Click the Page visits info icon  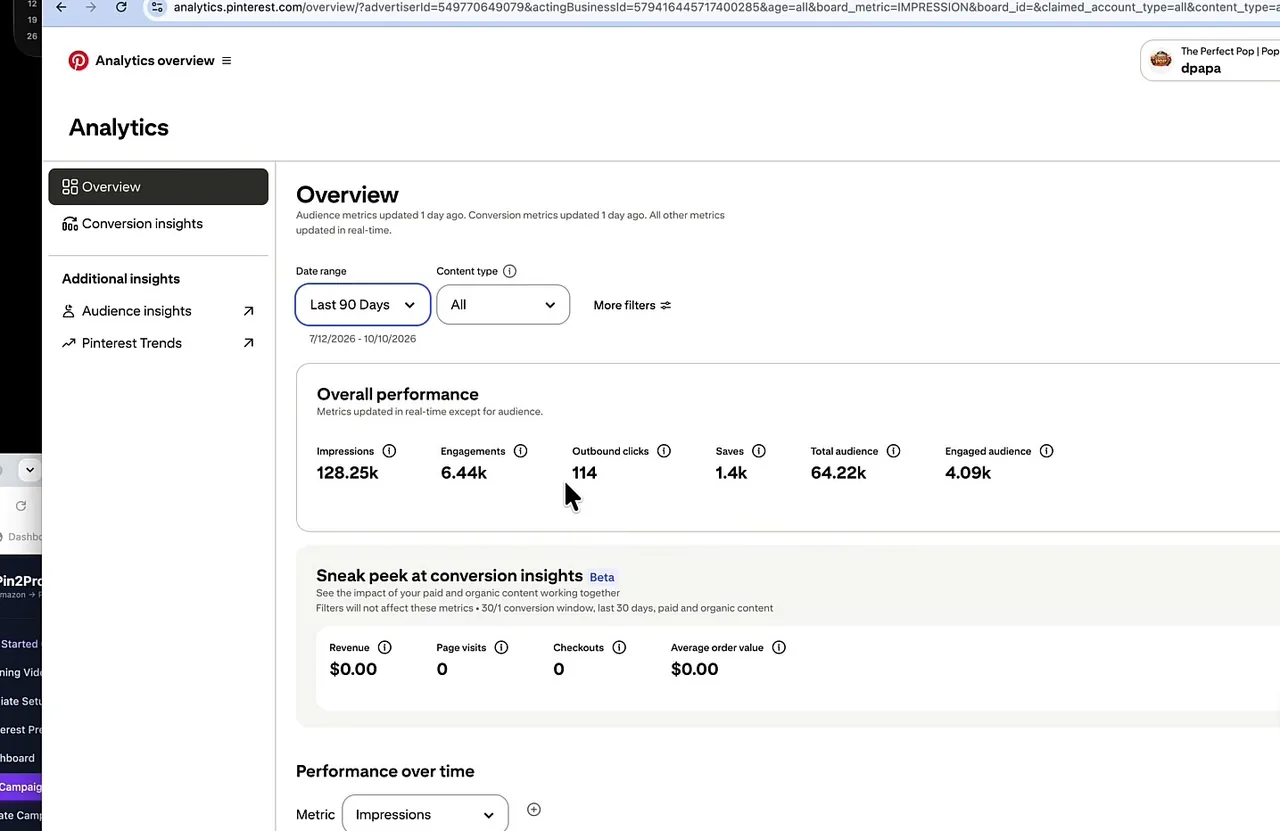point(502,648)
